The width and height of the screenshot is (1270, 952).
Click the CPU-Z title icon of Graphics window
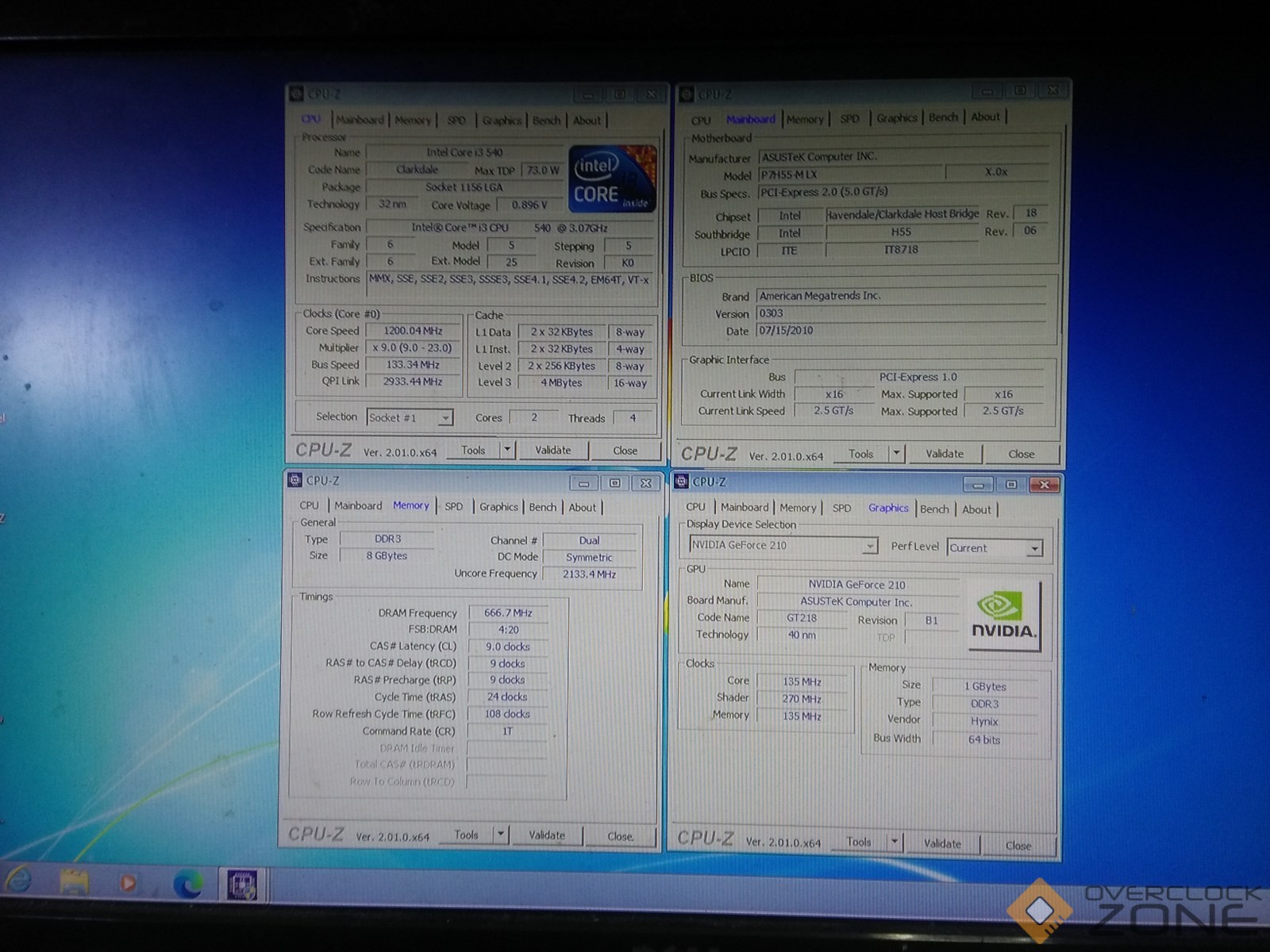[x=682, y=482]
